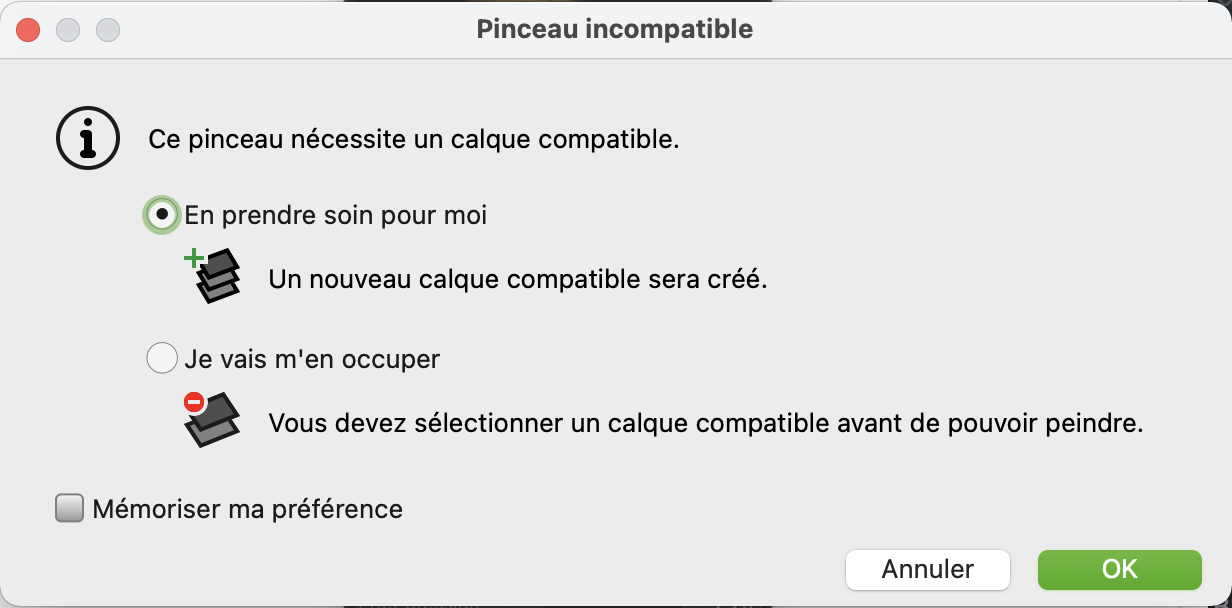1232x608 pixels.
Task: Confirm with the green OK button
Action: (x=1119, y=569)
